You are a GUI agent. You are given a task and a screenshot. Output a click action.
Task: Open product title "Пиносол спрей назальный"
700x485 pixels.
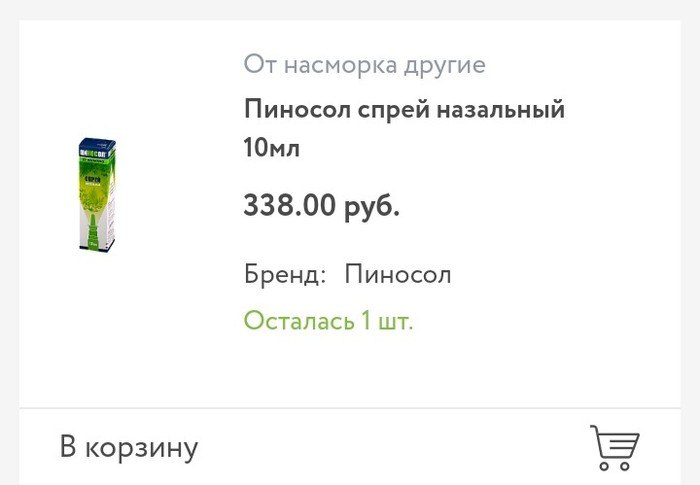[x=404, y=110]
